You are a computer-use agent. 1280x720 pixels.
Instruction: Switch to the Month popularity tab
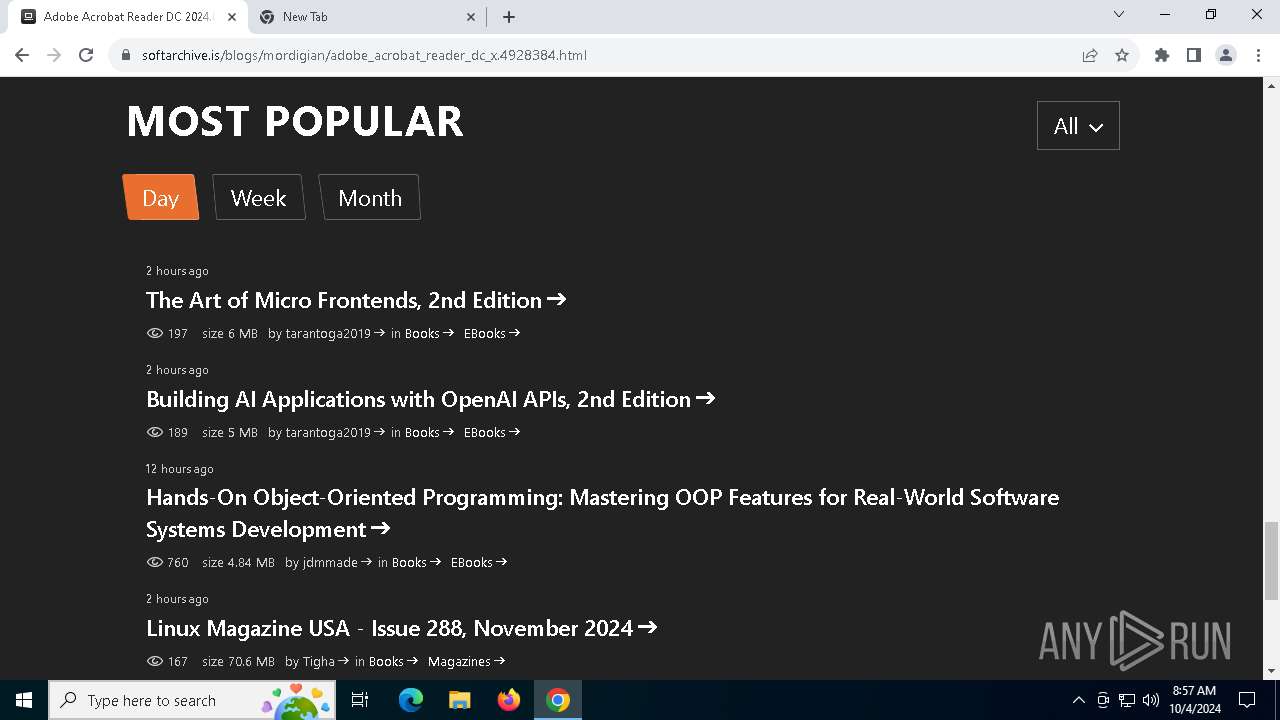(370, 198)
